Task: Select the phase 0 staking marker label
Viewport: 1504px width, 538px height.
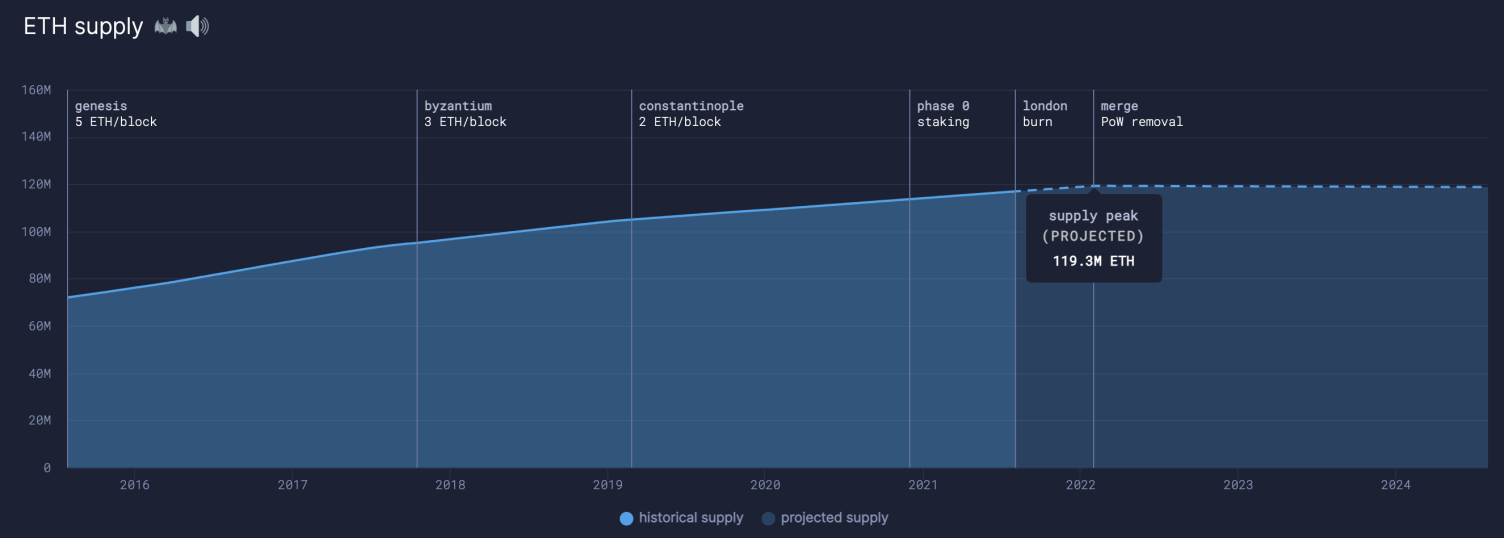Action: (x=943, y=114)
